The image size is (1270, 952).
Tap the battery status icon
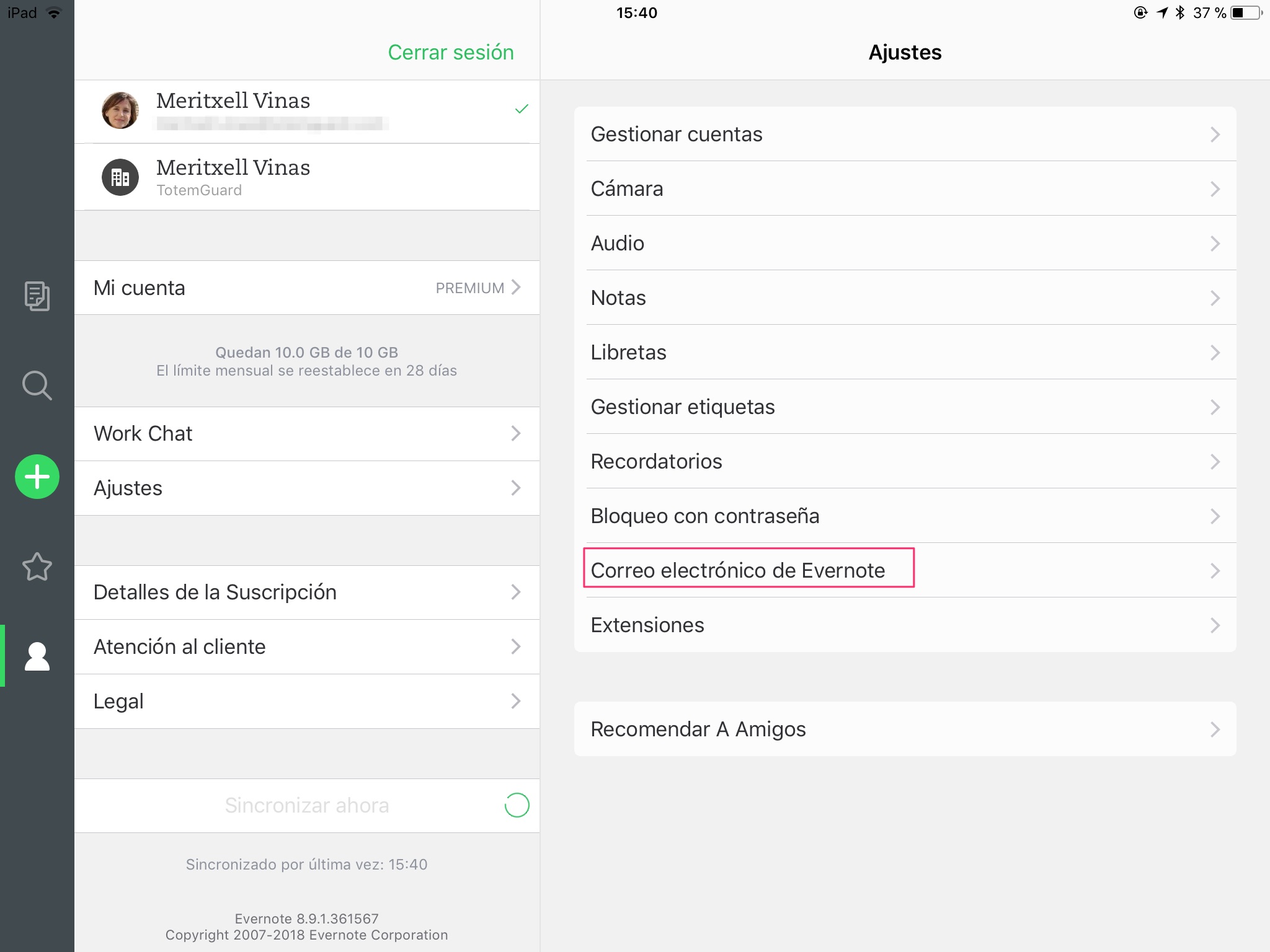pyautogui.click(x=1246, y=13)
